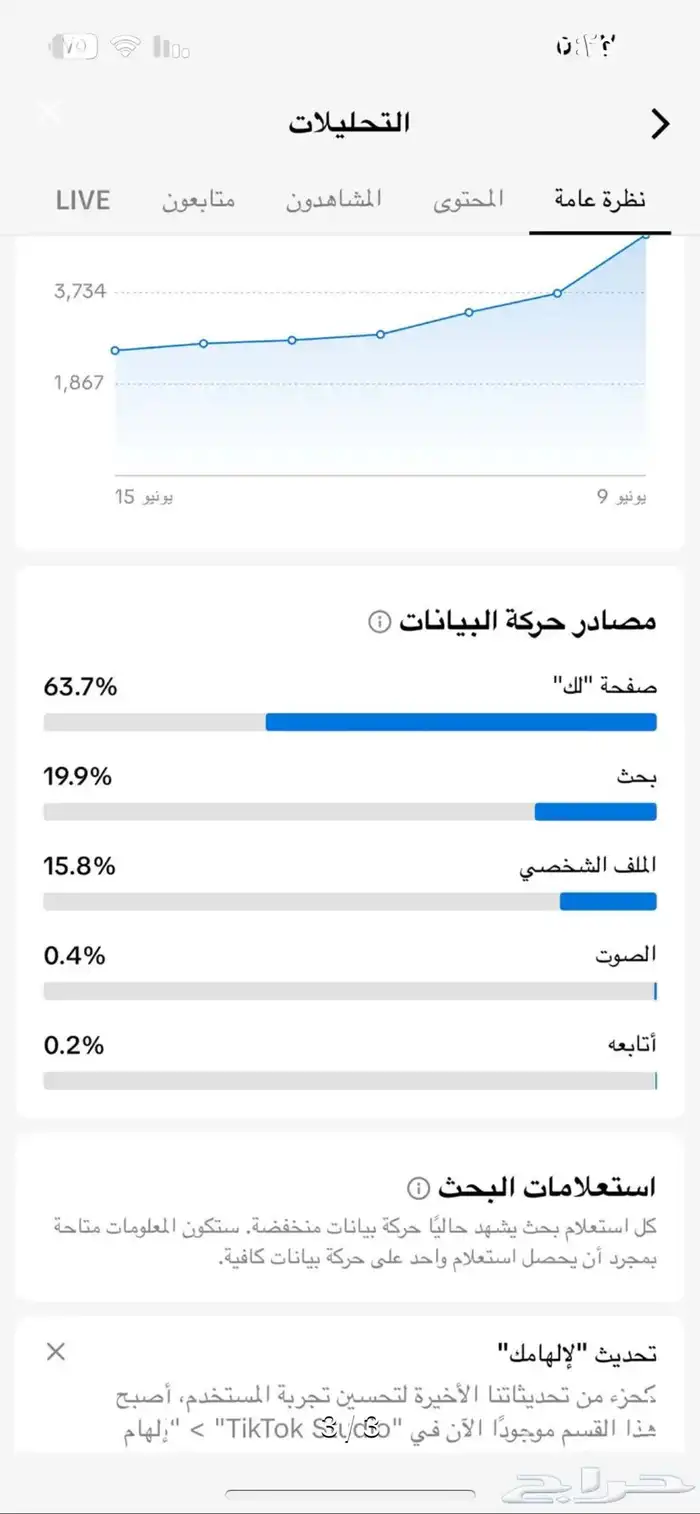Tap info icon beside استعلامات البحث heading

418,1188
